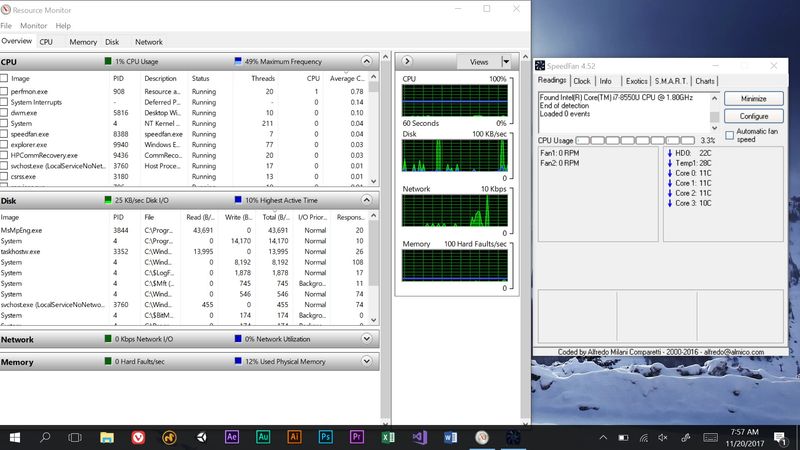Open the Action Center notifications

(x=780, y=438)
